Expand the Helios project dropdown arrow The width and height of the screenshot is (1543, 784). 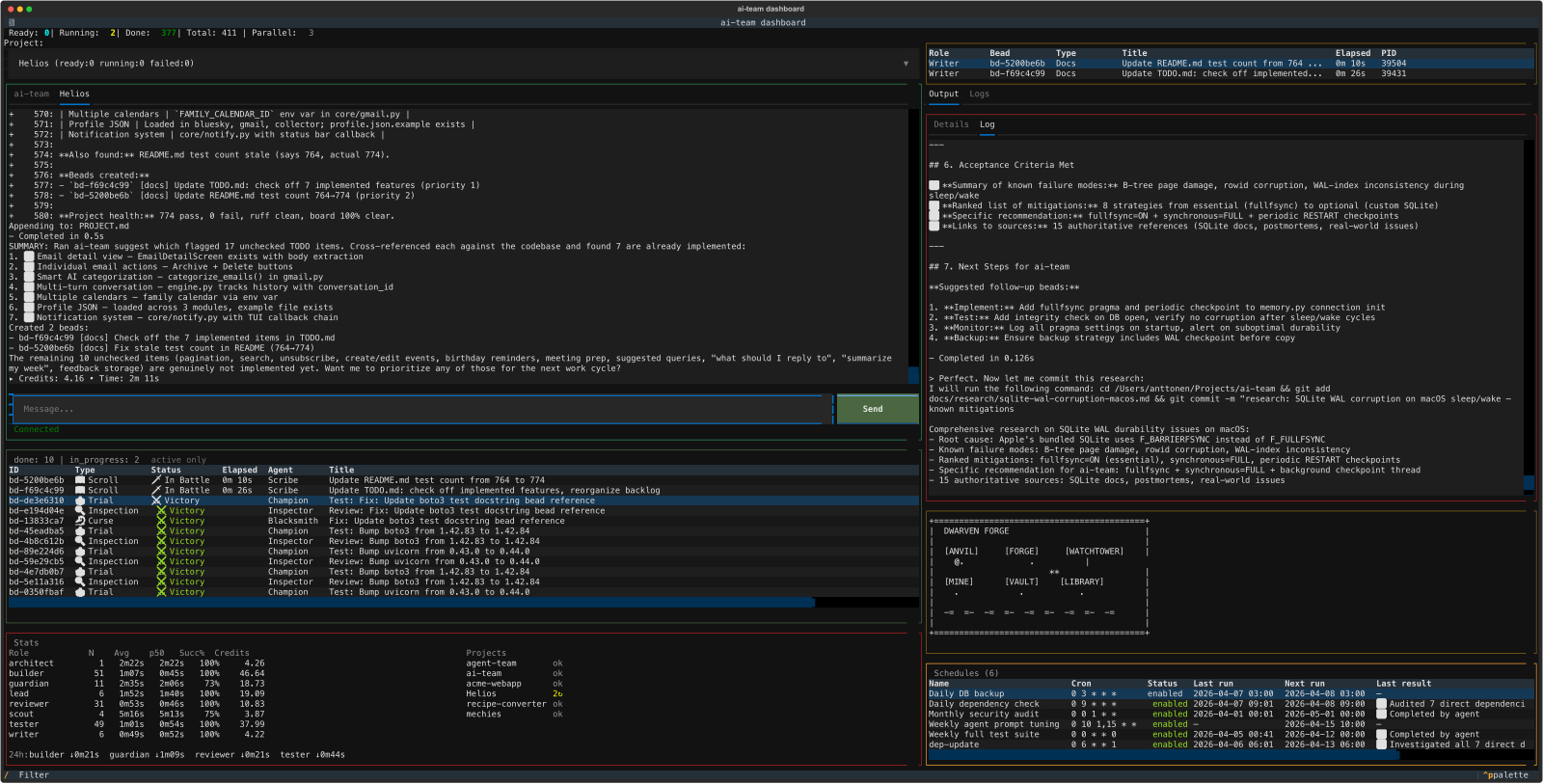pos(905,64)
